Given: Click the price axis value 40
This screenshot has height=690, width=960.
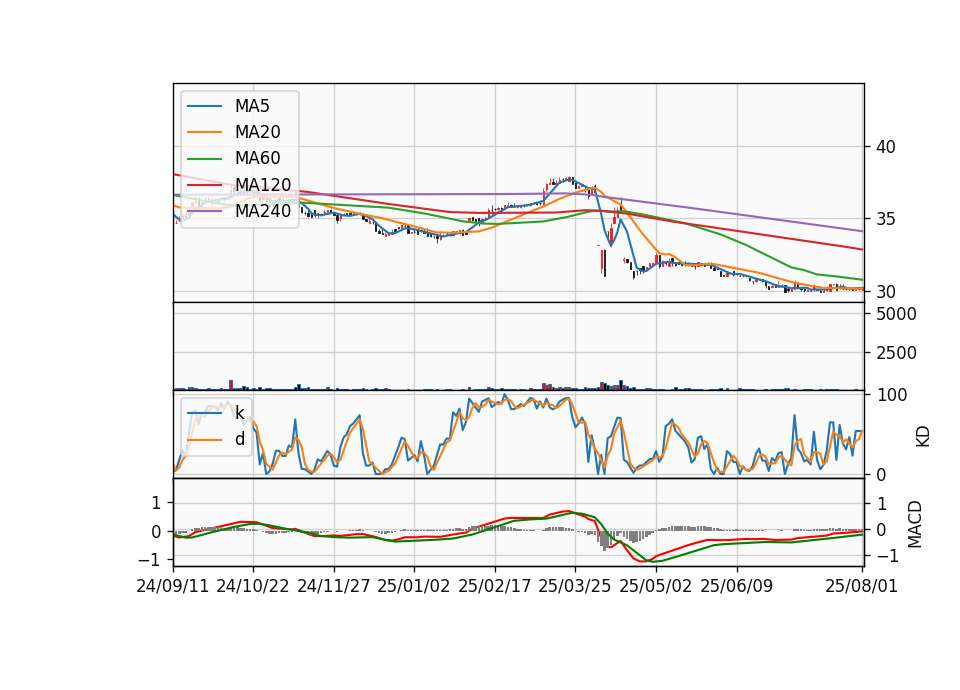Looking at the screenshot, I should [x=886, y=147].
